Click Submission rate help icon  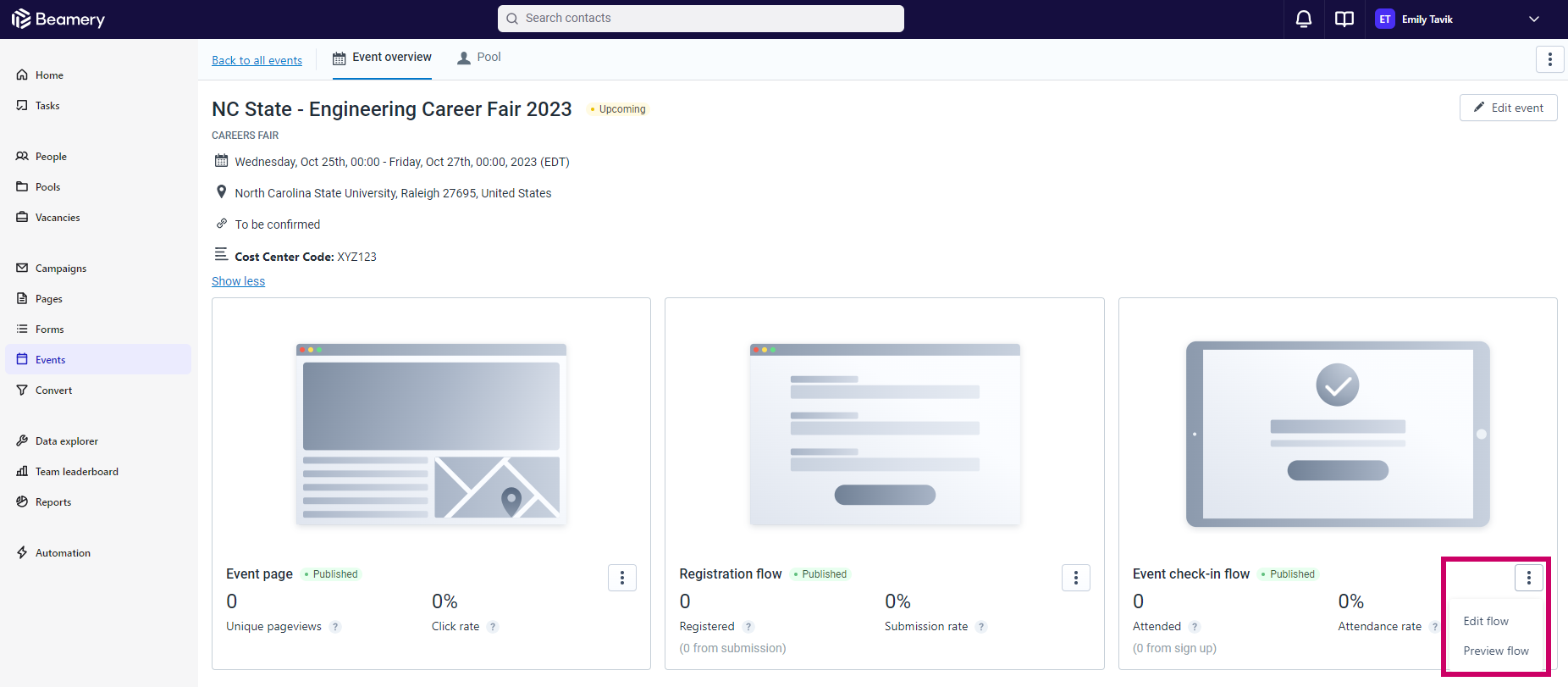click(x=981, y=627)
